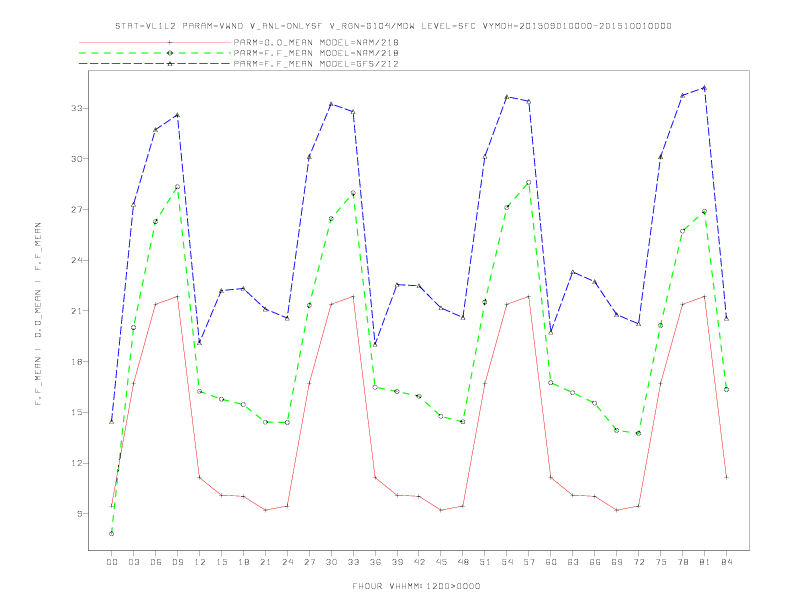Select legend text PARM=F.F_MEAN MODEL=GFS/212
The image size is (792, 612).
click(x=316, y=64)
